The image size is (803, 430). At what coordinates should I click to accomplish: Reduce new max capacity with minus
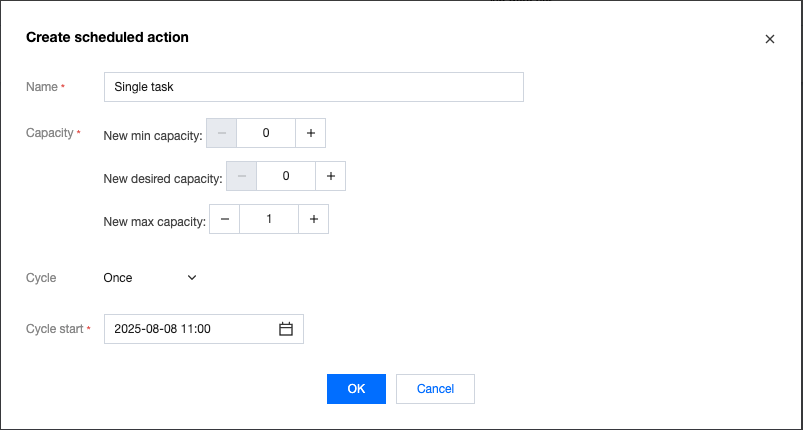pyautogui.click(x=224, y=219)
